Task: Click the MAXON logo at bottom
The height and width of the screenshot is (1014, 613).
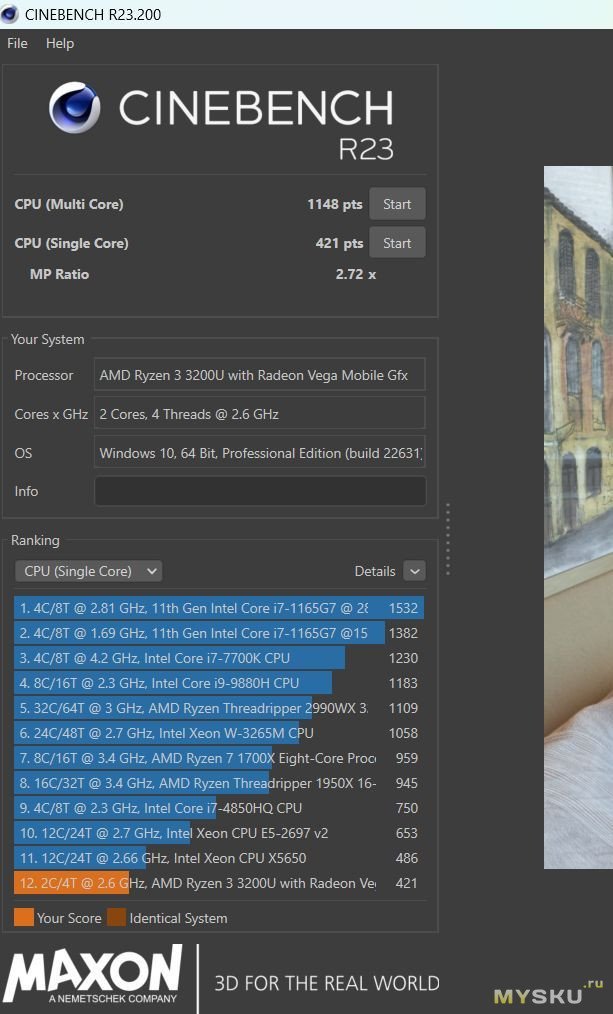Action: [93, 973]
